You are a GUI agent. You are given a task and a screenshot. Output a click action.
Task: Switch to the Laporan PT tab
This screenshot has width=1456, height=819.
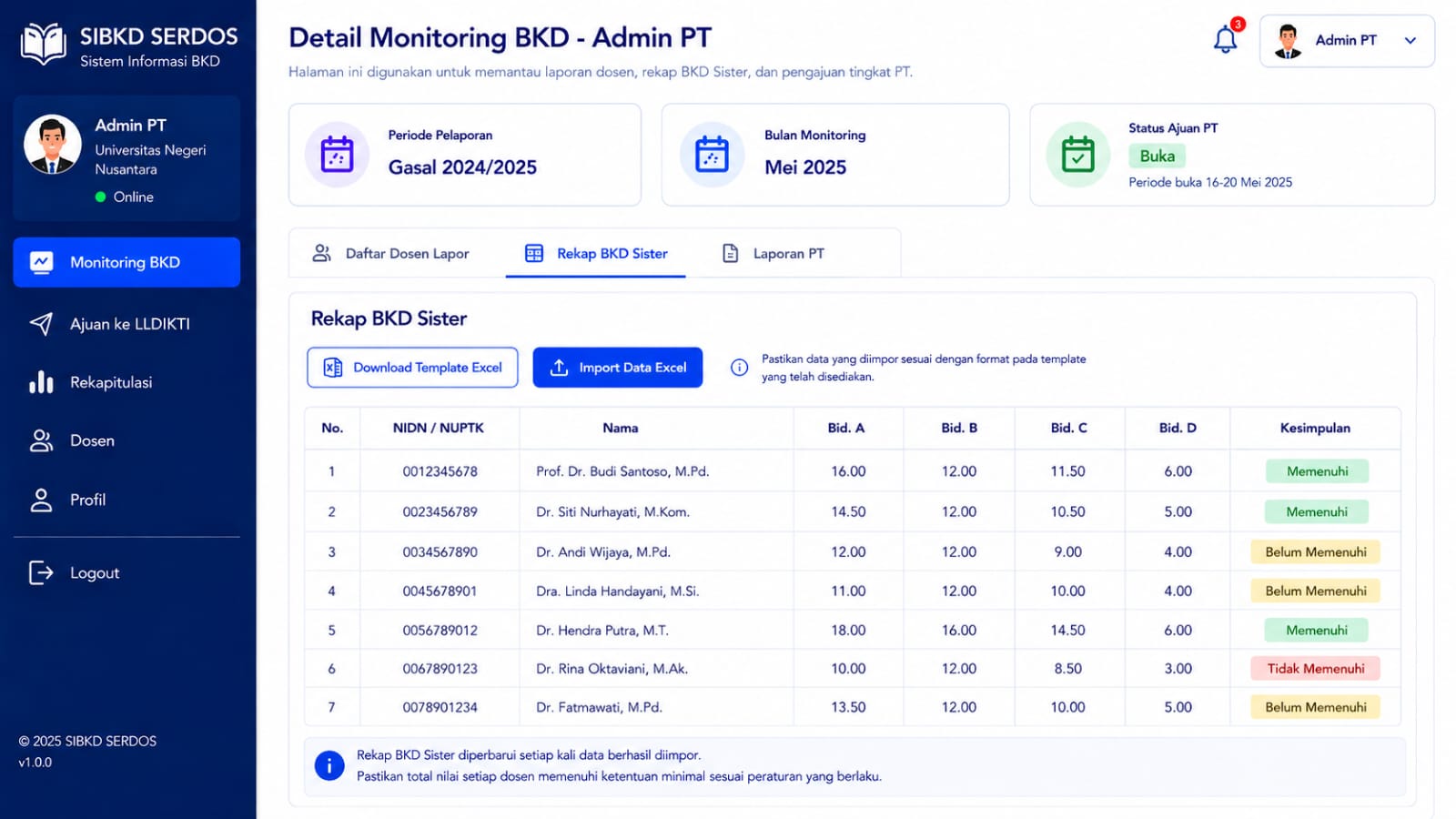pos(773,253)
